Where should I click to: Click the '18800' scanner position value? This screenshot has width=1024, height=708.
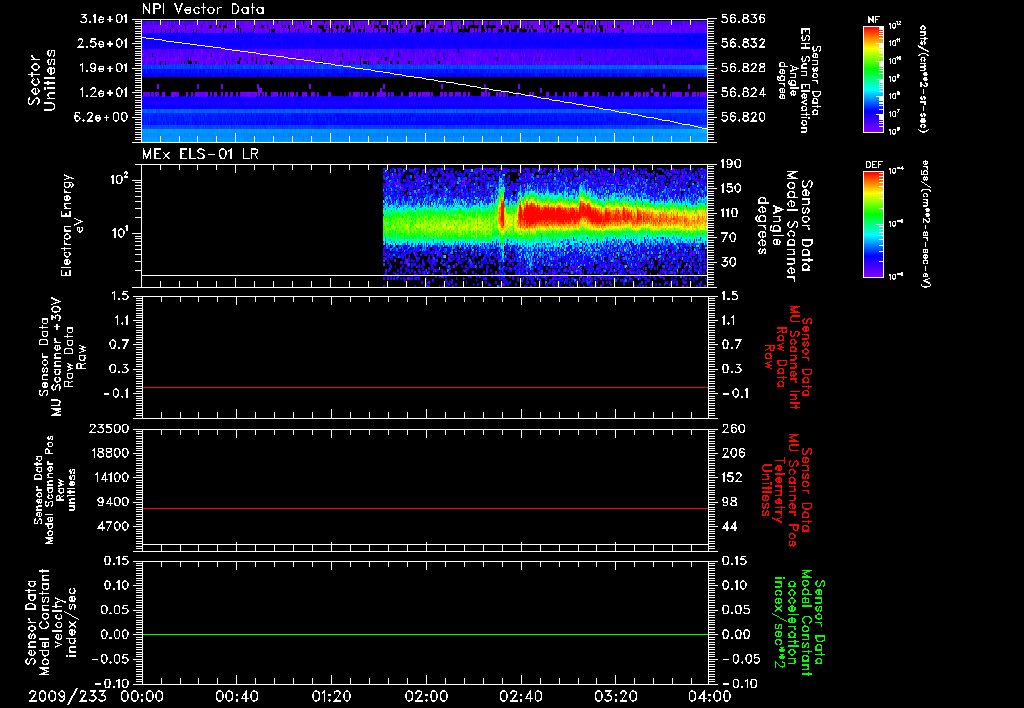coord(109,453)
